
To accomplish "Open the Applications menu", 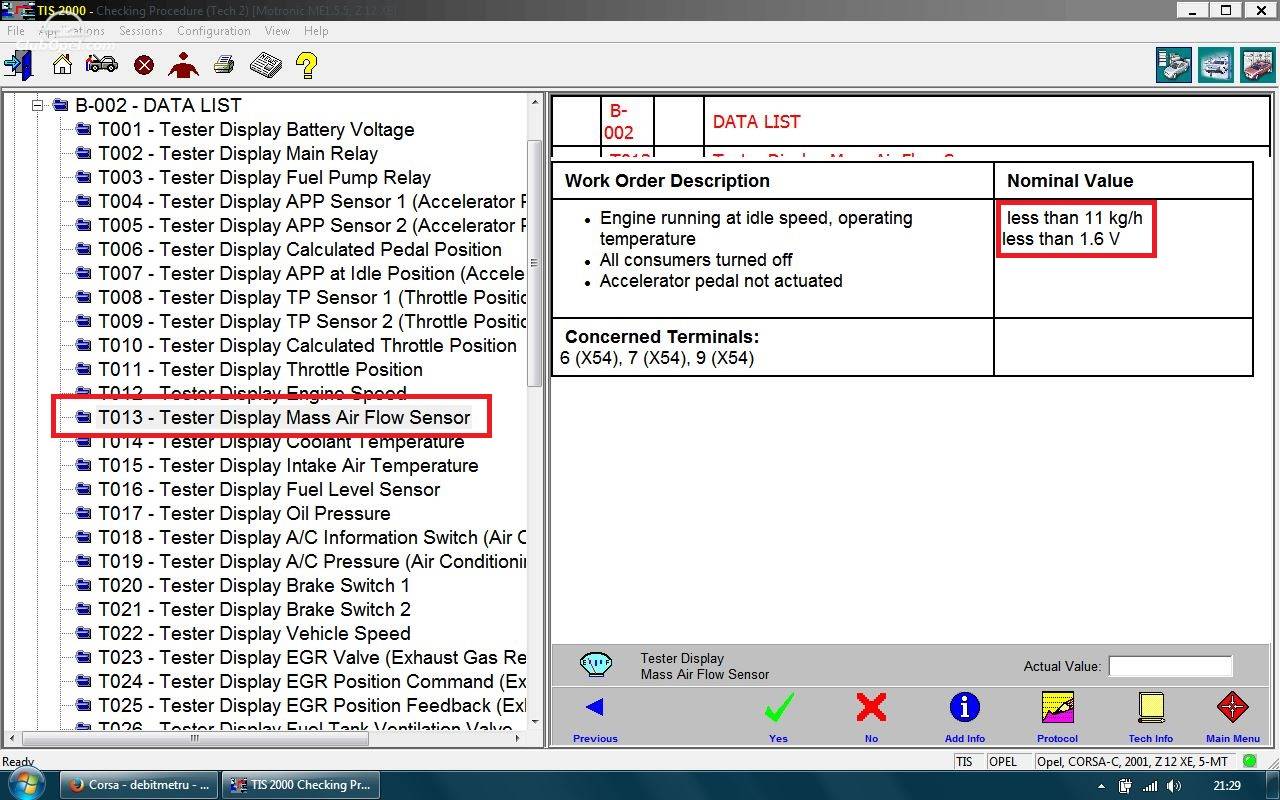I will [x=71, y=31].
